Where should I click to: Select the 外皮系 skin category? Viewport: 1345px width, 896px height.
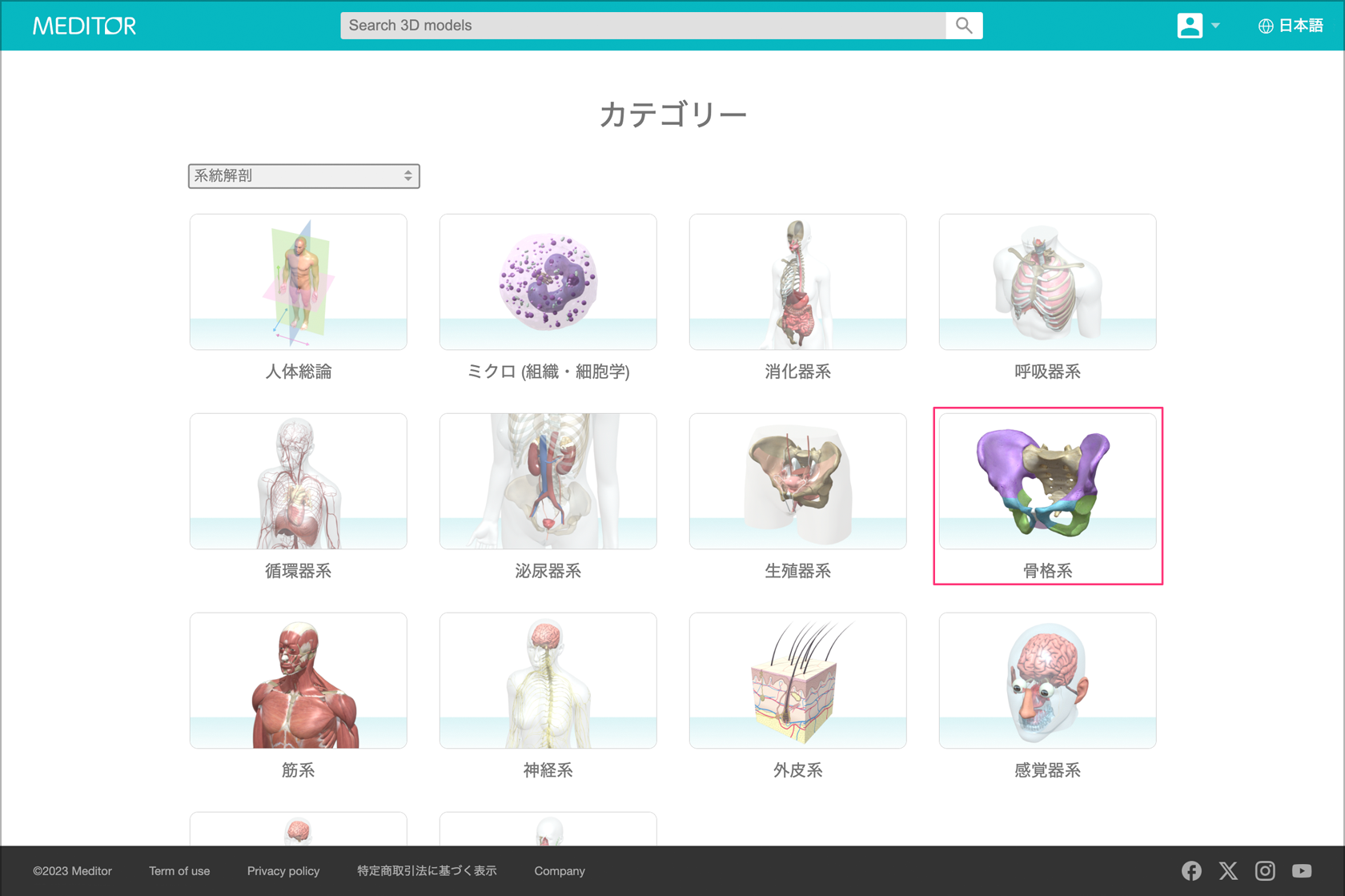coord(797,681)
